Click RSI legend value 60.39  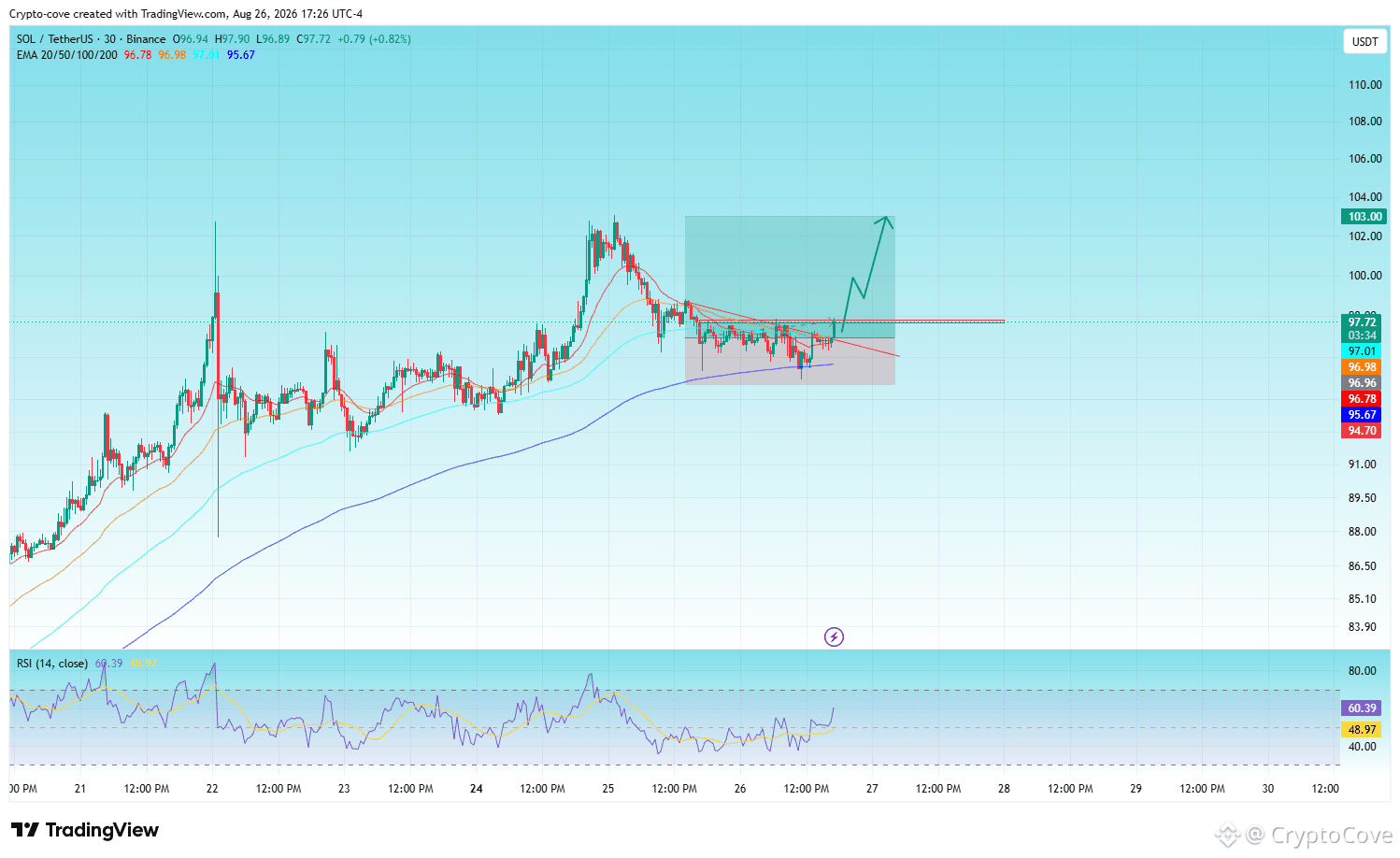click(108, 664)
